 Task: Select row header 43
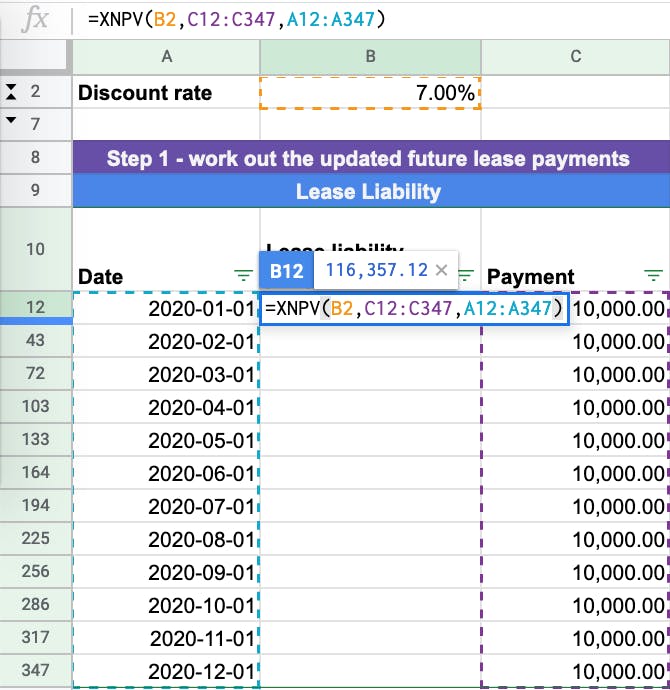(36, 340)
